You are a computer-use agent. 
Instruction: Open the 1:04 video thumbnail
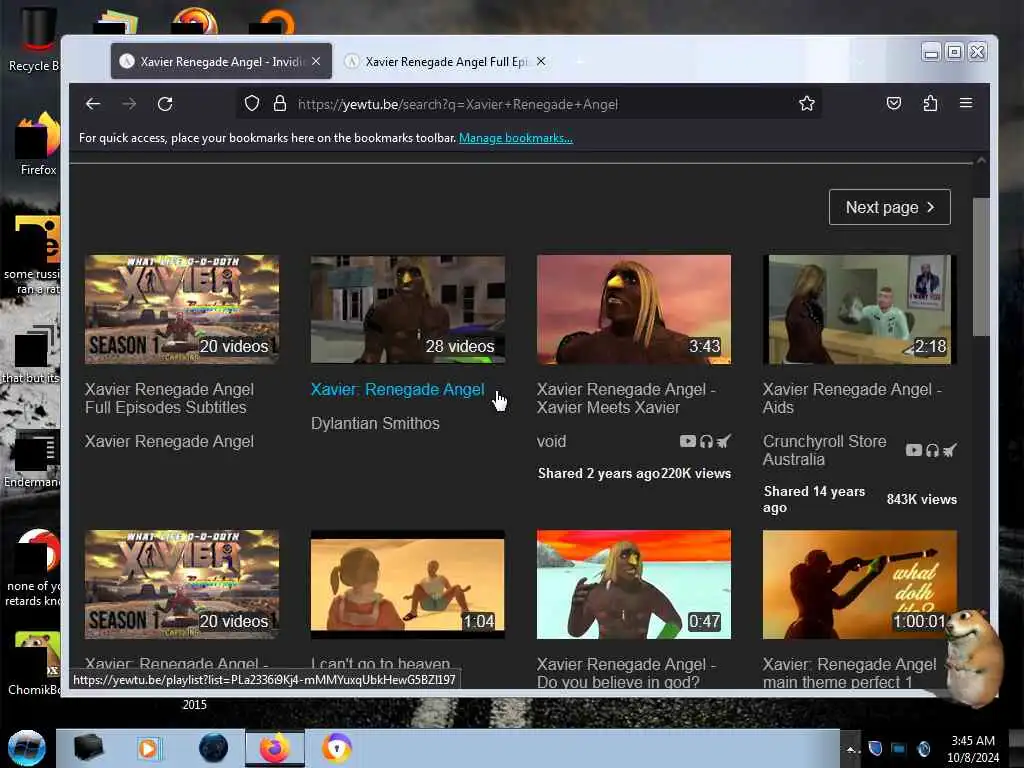coord(408,584)
